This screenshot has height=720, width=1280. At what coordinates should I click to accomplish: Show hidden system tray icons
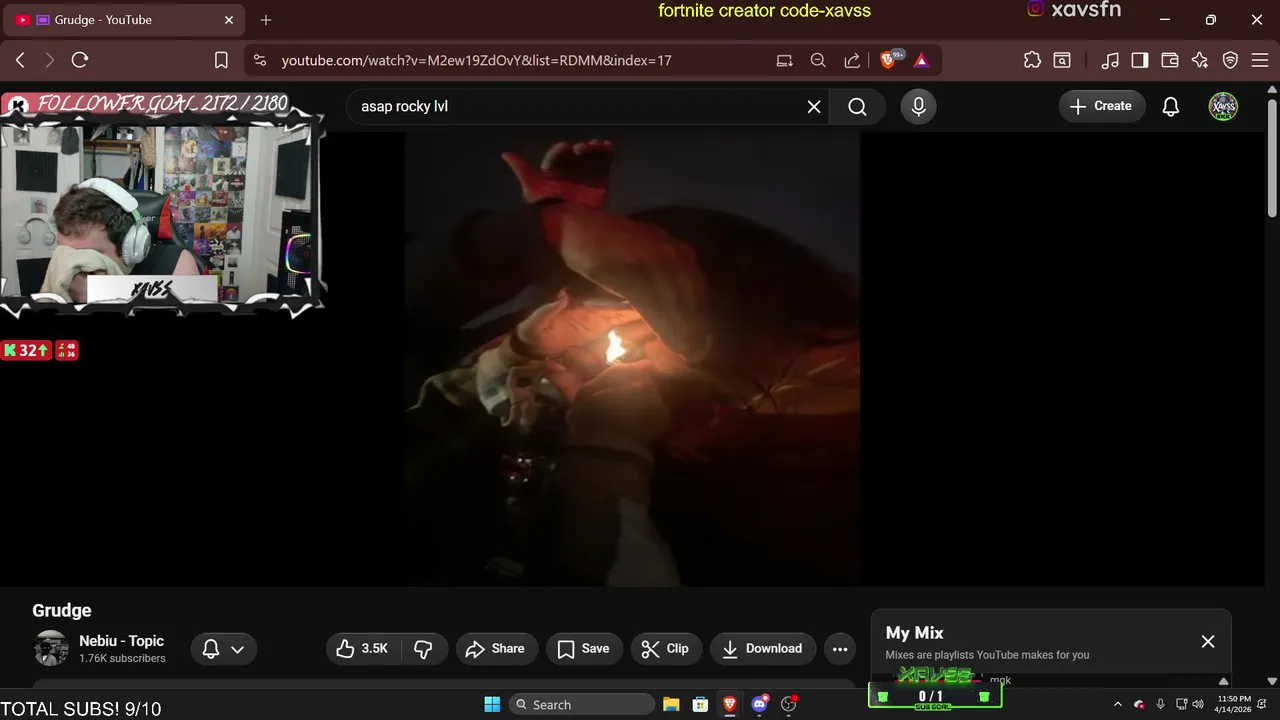pyautogui.click(x=1118, y=704)
